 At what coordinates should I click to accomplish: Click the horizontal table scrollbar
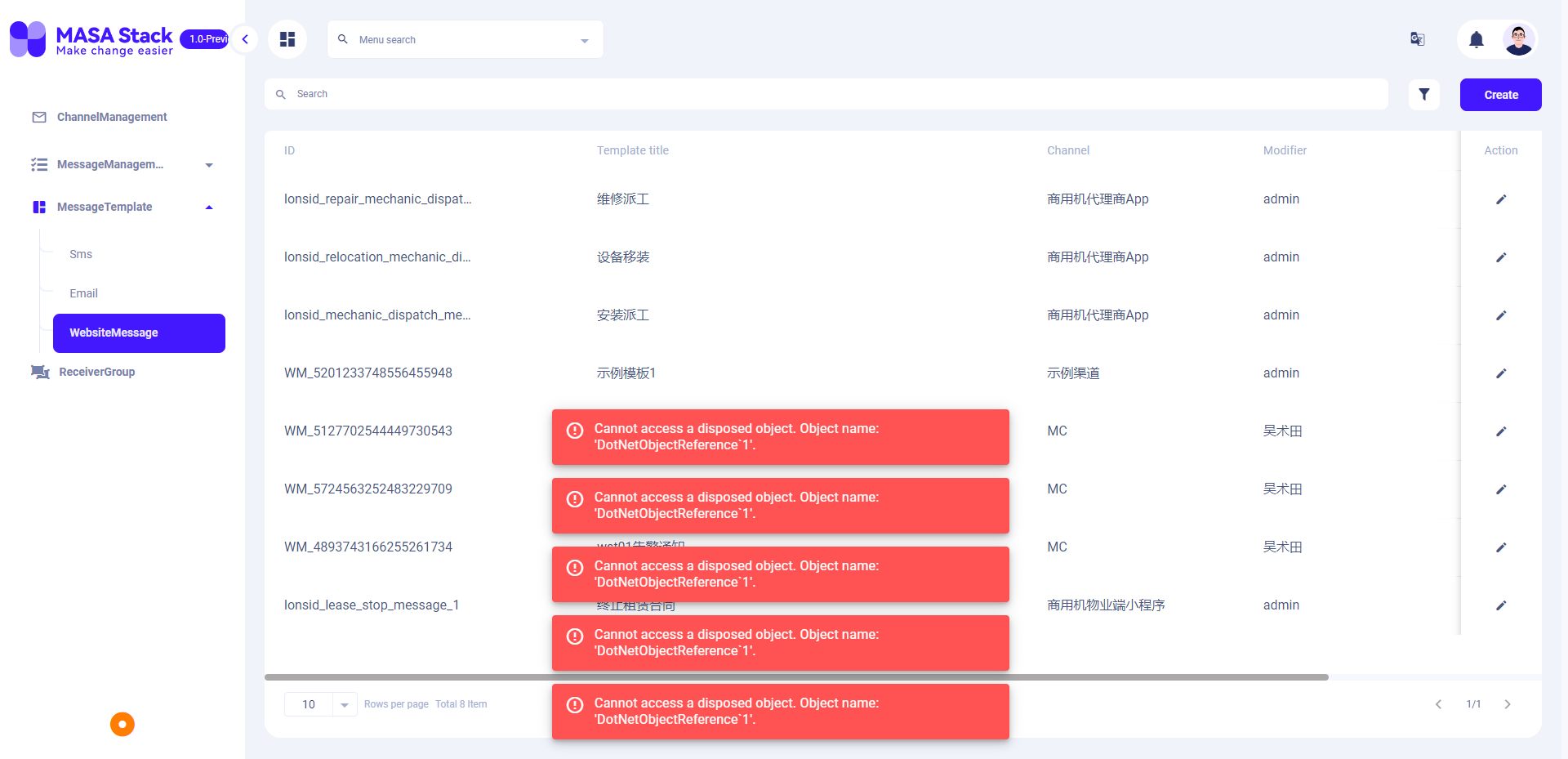click(796, 677)
